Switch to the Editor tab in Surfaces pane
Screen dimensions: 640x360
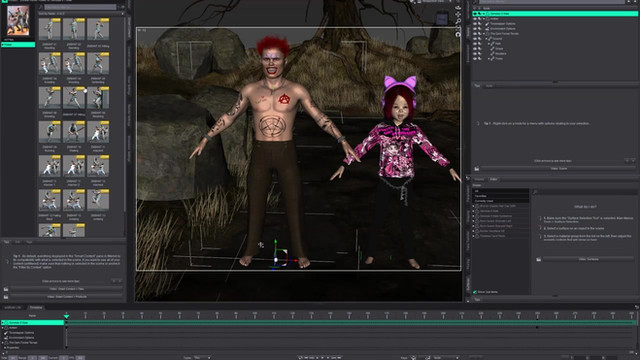tap(493, 179)
